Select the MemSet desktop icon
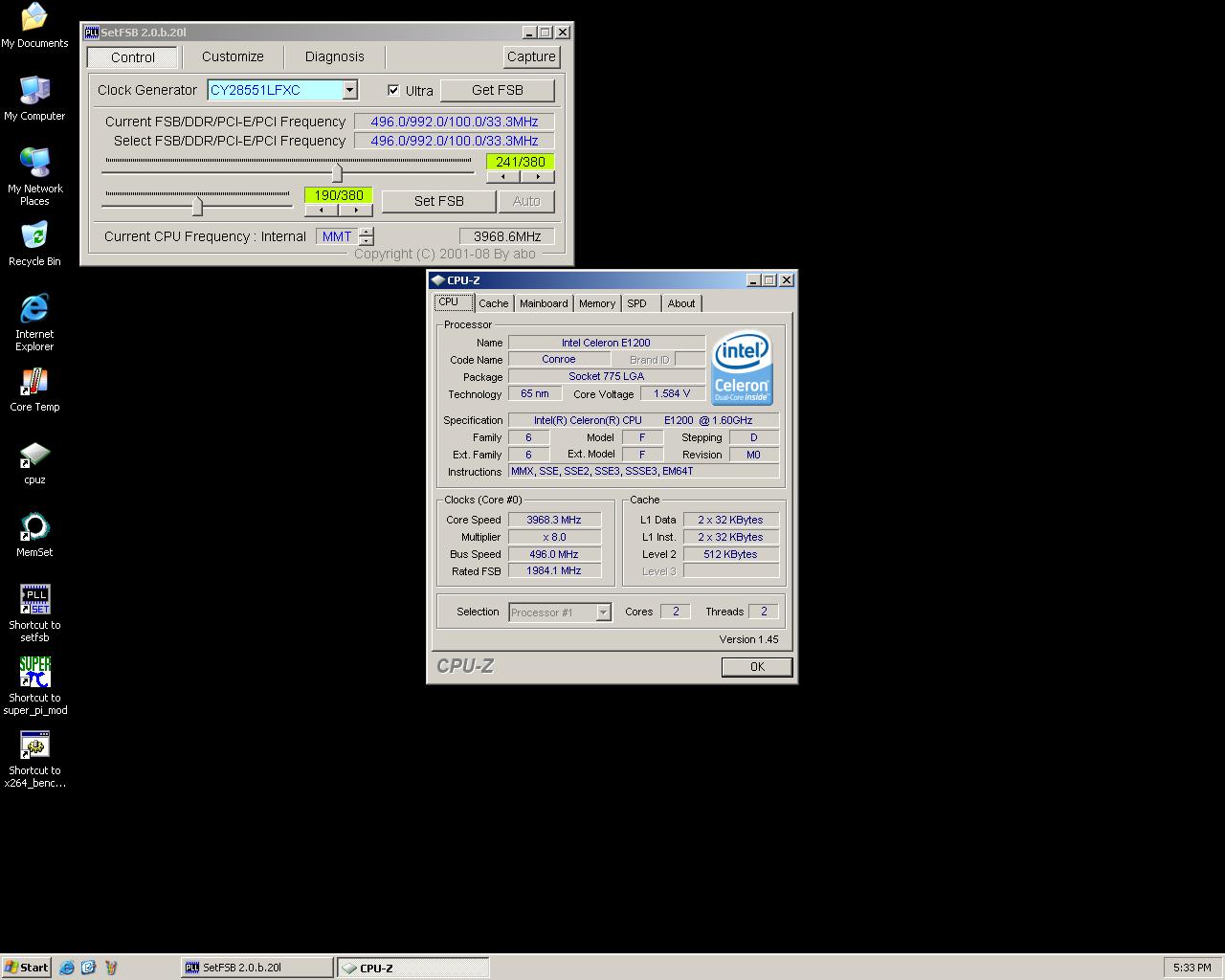Viewport: 1225px width, 980px height. (x=34, y=535)
